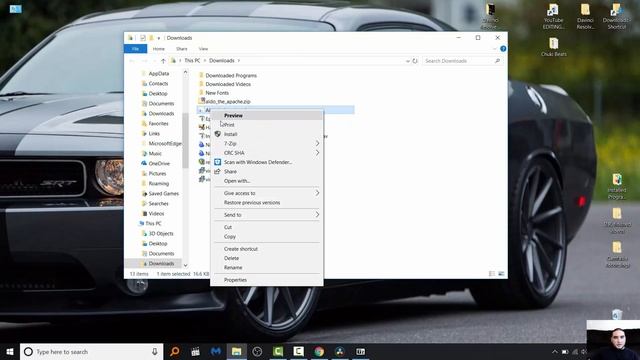Expand the Give access to submenu arrow
Screen dimensions: 640x360
pyautogui.click(x=317, y=193)
